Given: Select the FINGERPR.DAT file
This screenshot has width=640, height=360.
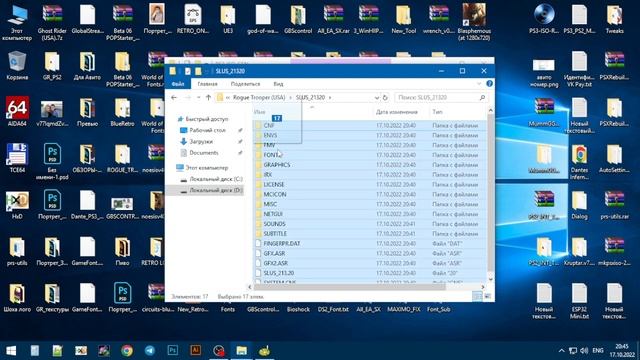Looking at the screenshot, I should click(370, 244).
